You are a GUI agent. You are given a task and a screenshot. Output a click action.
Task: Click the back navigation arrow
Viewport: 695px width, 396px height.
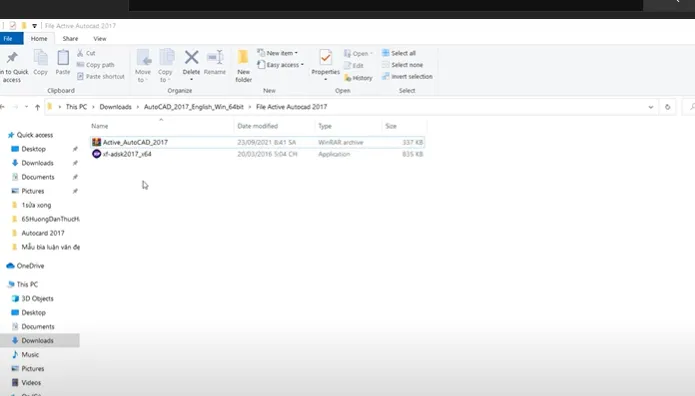[3, 107]
